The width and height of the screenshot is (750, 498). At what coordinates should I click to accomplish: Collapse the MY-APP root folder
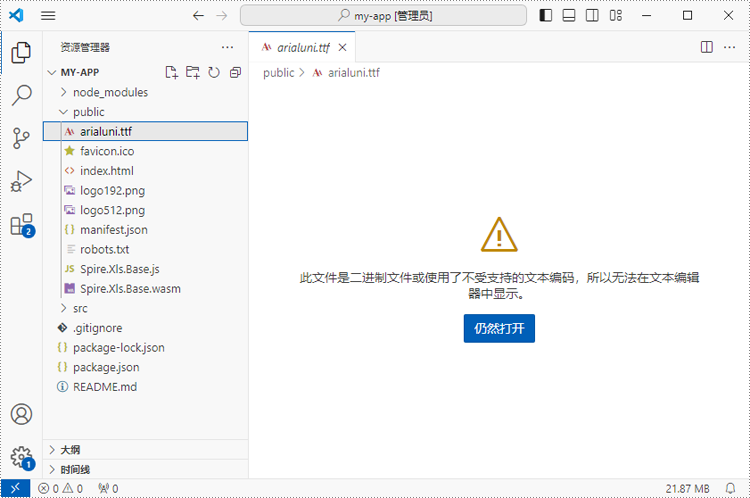52,72
